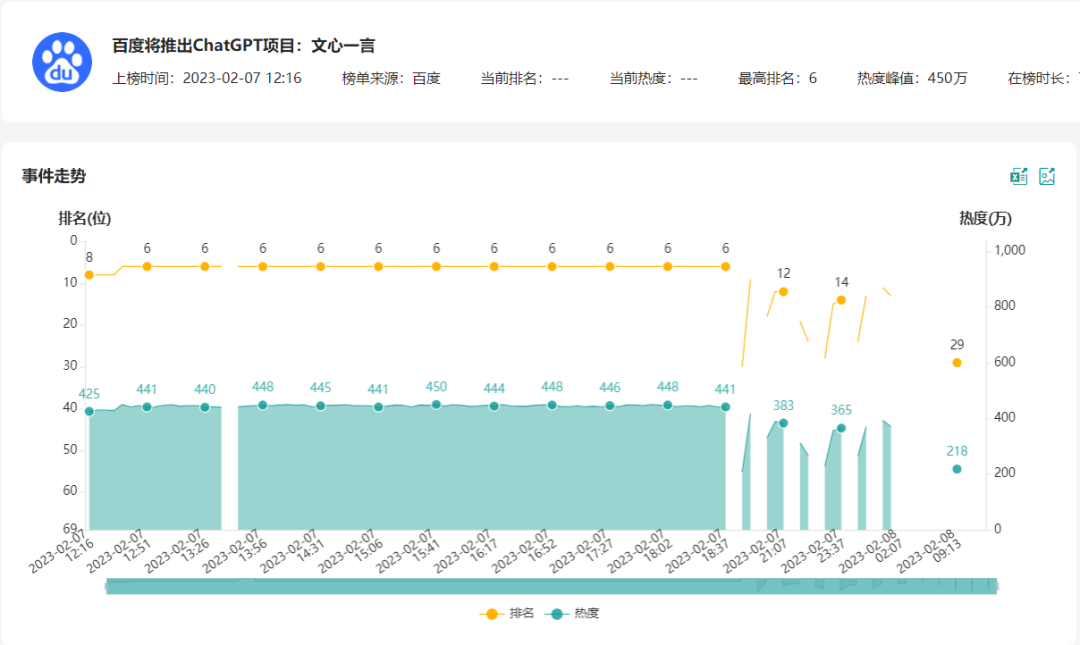Screen dimensions: 1080x645
Task: Click the headline 百度将推出ChatGPT项目：文心一言
Action: [x=243, y=46]
